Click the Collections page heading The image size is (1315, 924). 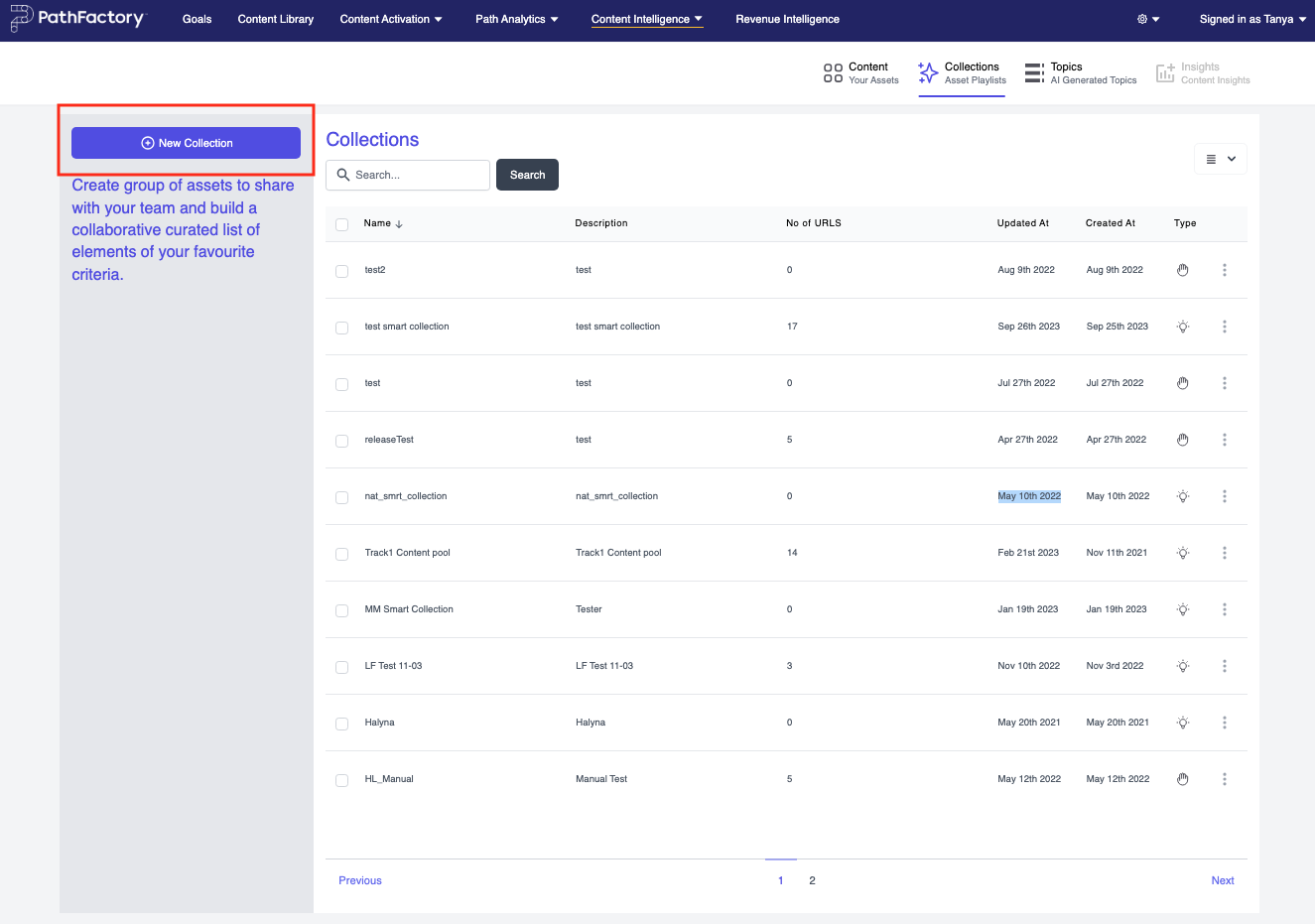372,140
